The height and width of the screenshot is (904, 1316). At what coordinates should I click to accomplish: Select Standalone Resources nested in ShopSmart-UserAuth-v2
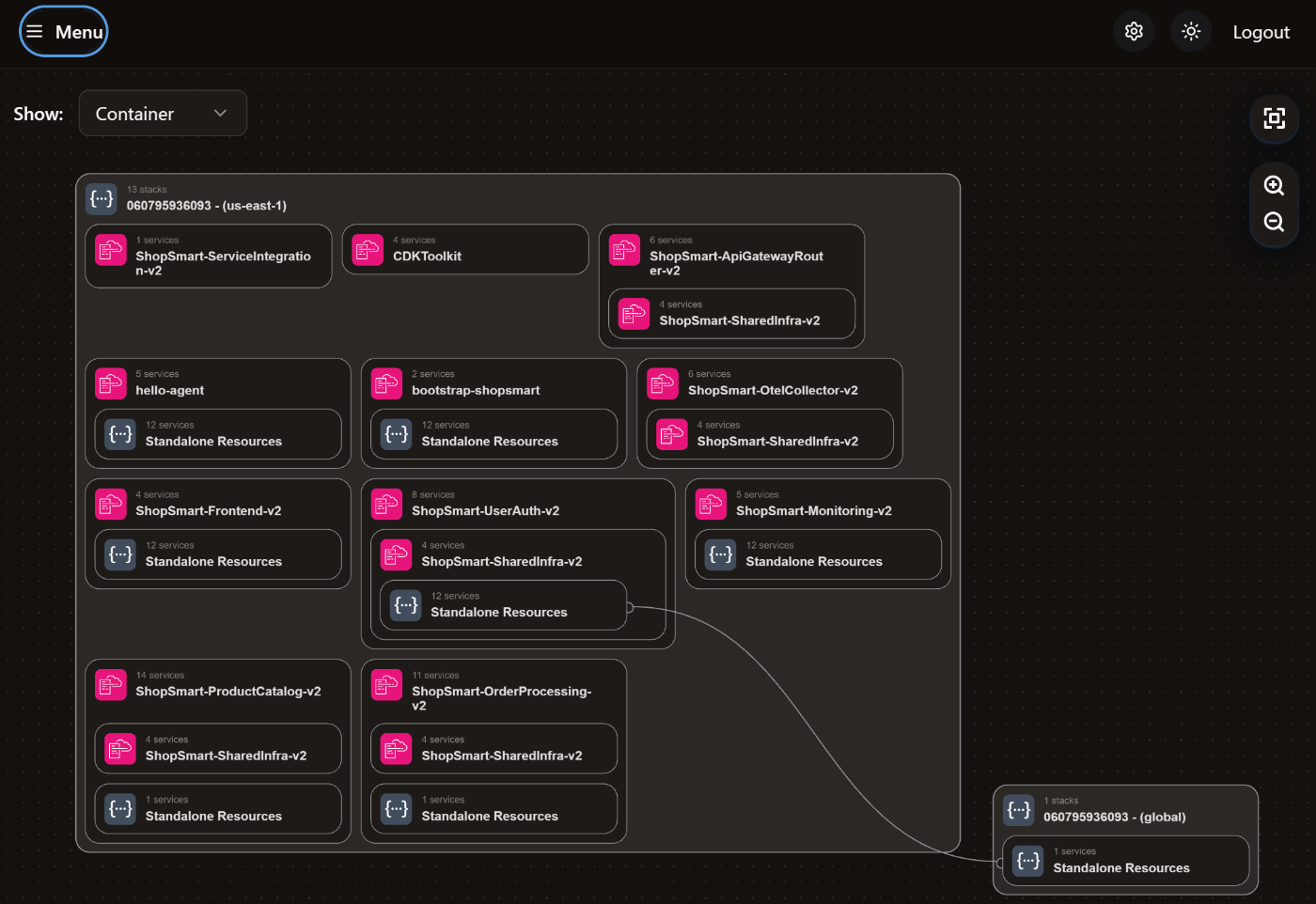click(504, 605)
